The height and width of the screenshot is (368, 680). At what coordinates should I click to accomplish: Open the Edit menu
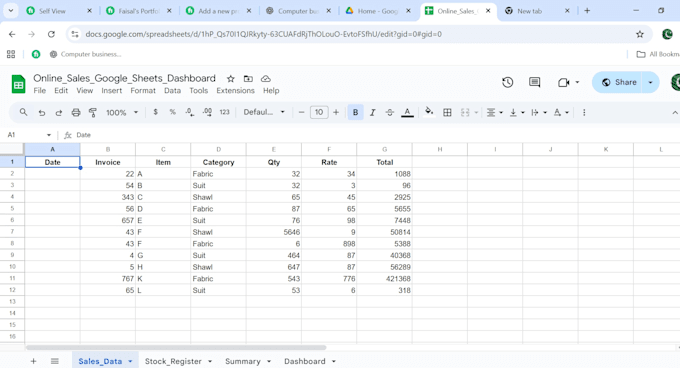coord(61,91)
